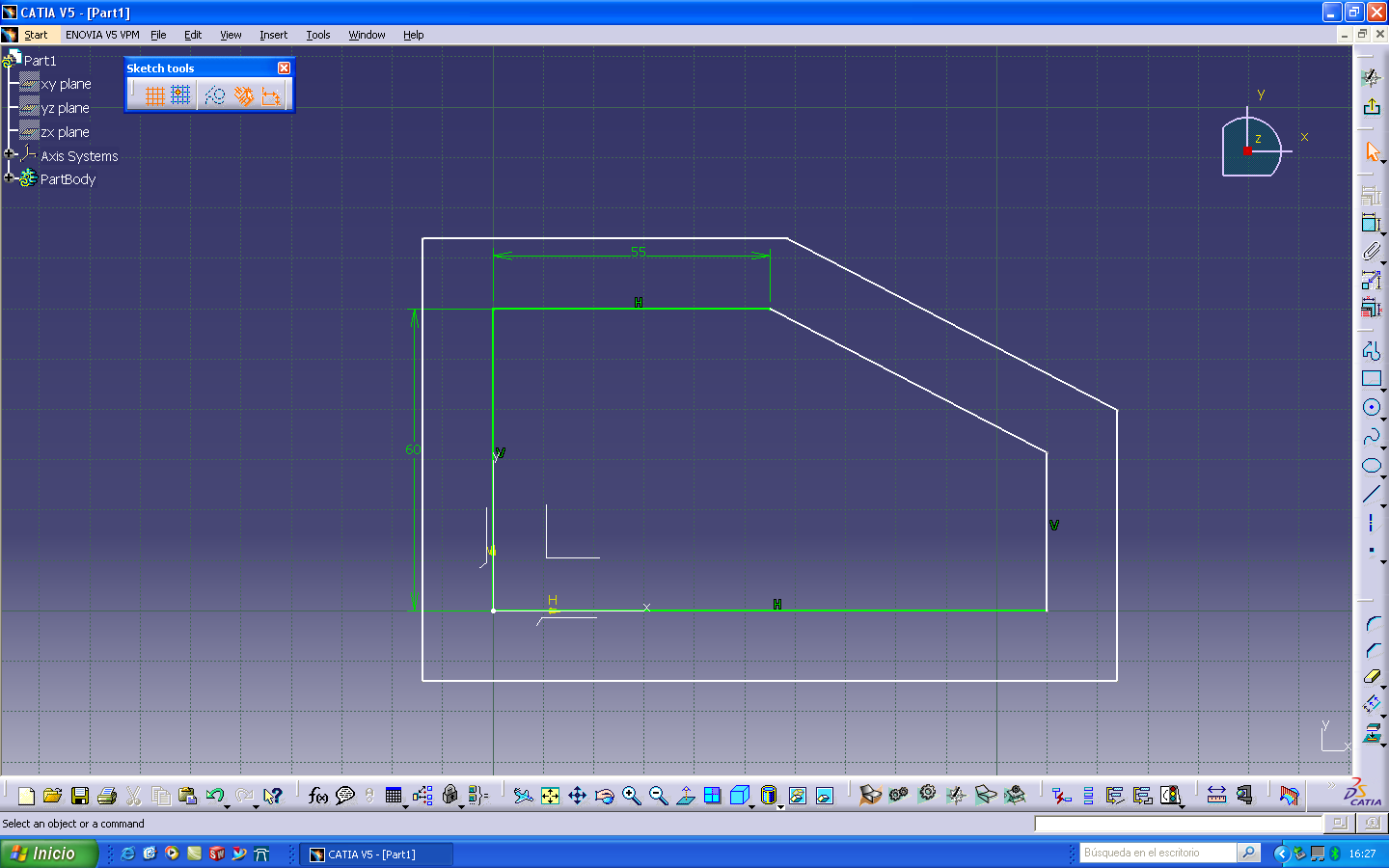Open the shading mode cylinder dropdown arrow

coord(780,805)
